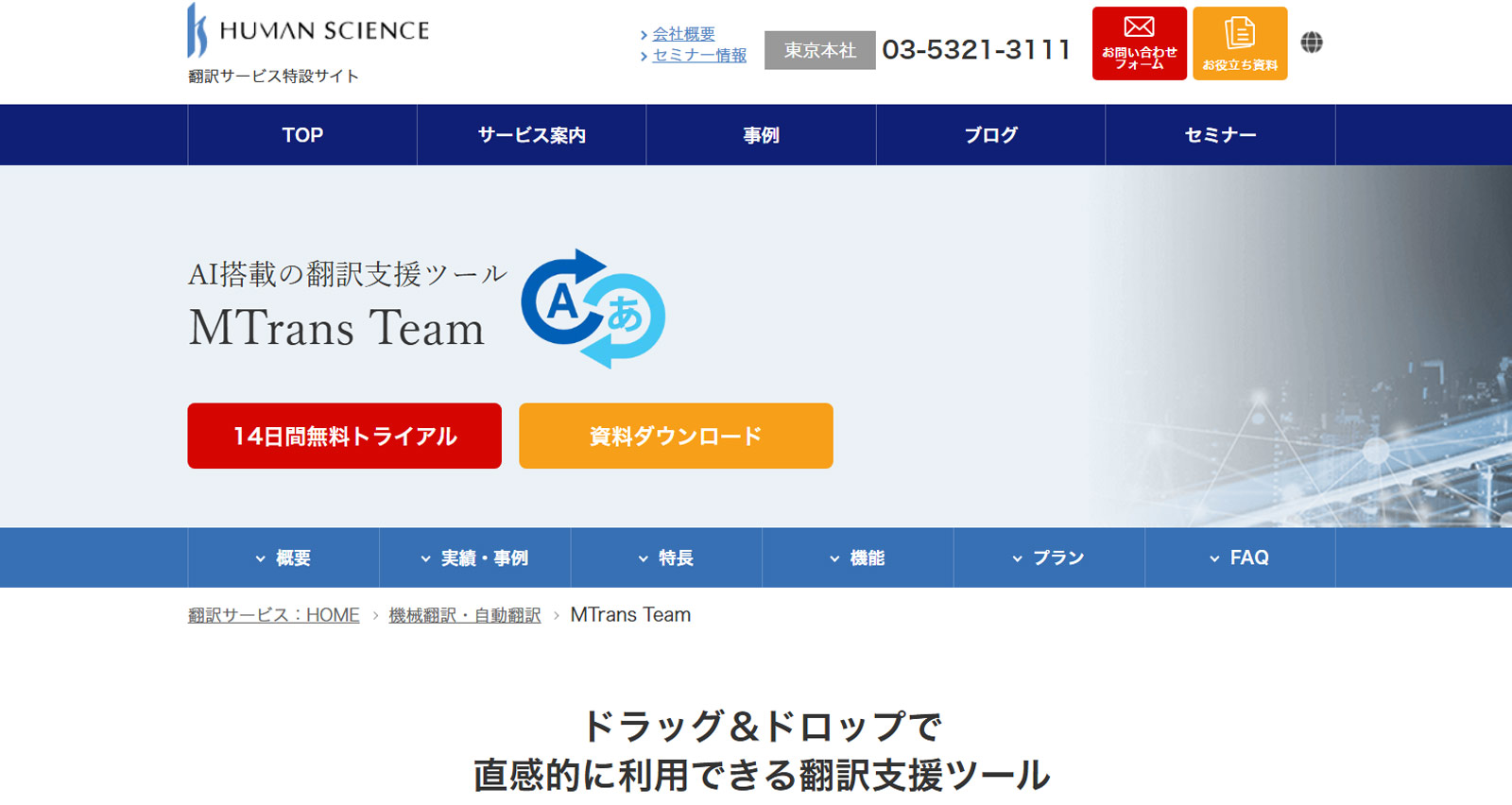Image resolution: width=1512 pixels, height=805 pixels.
Task: Jump to the 概要 section
Action: pyautogui.click(x=283, y=557)
